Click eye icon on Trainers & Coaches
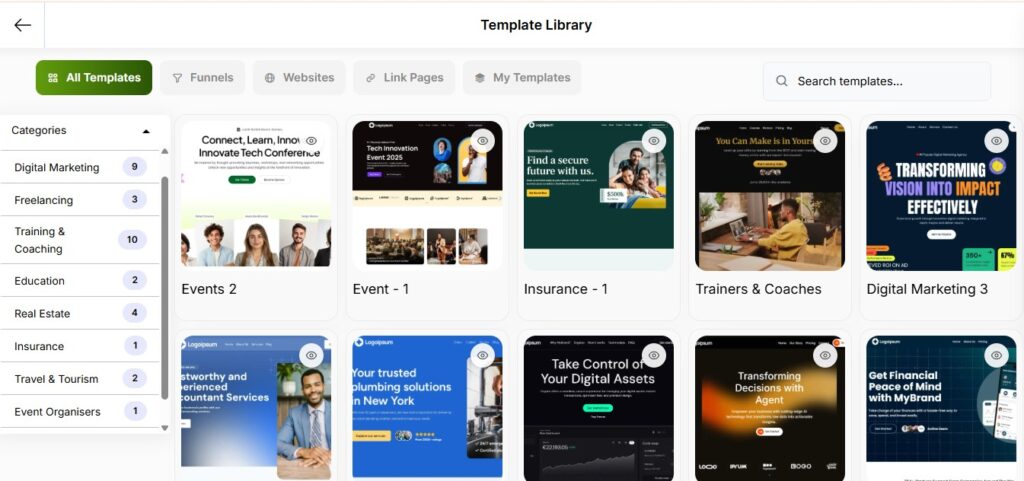 825,140
